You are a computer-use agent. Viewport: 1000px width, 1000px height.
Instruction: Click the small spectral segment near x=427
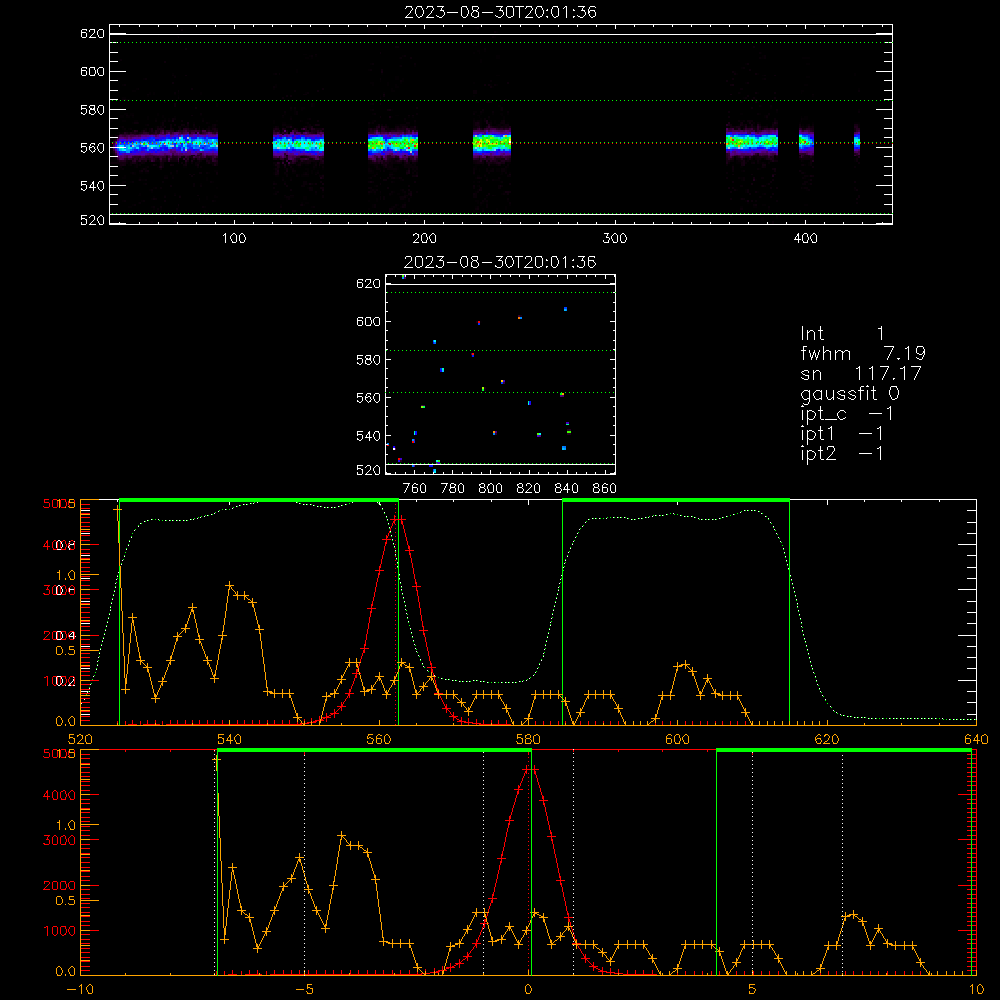(857, 142)
